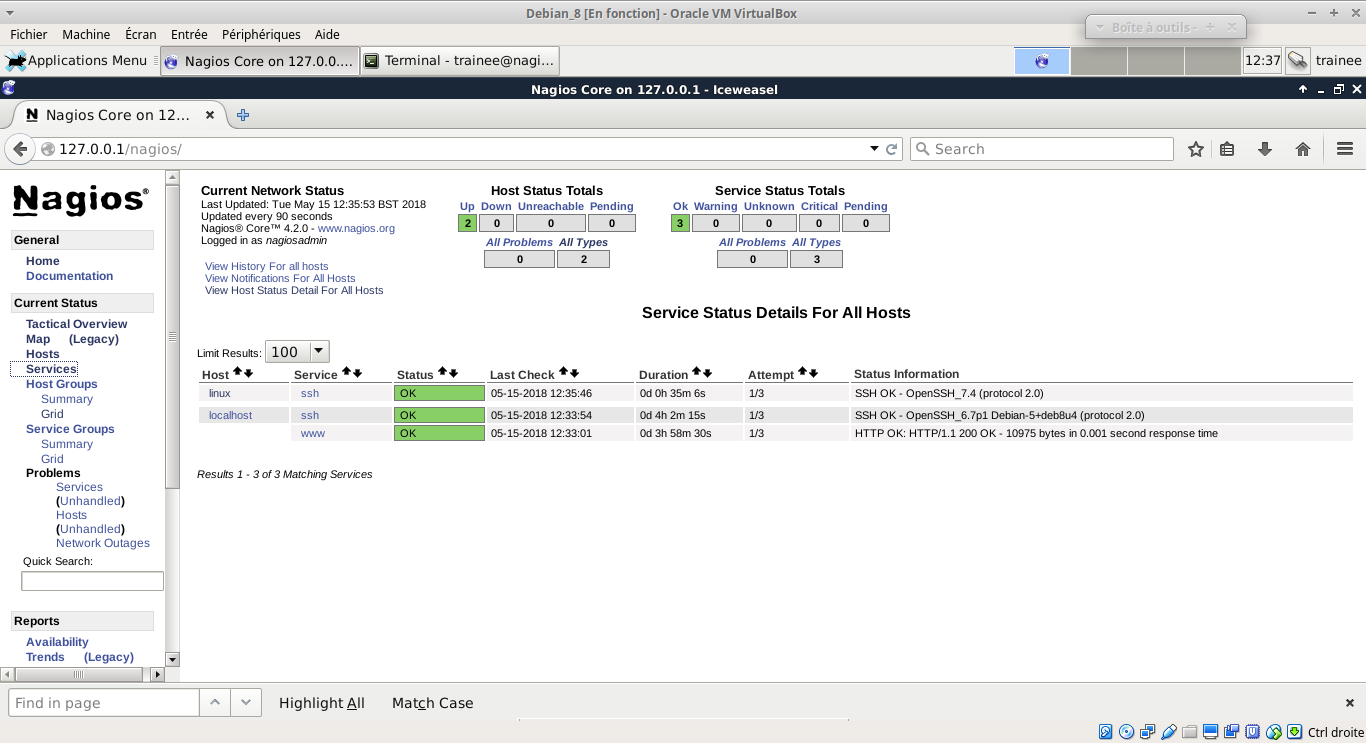Screen dimensions: 1366x743
Task: Focus the Find in page field
Action: point(104,703)
